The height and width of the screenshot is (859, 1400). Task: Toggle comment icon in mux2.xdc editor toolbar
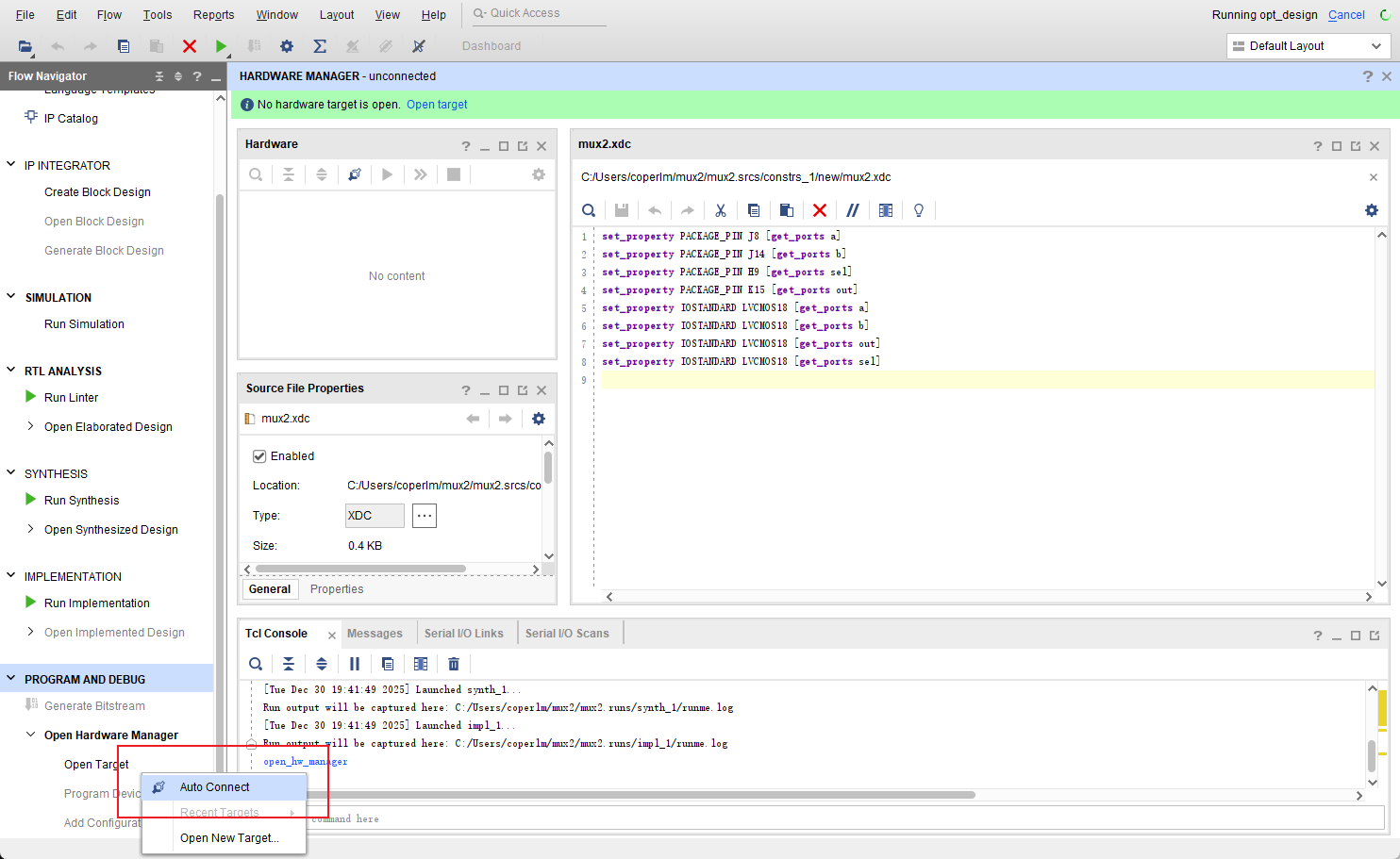pyautogui.click(x=852, y=210)
